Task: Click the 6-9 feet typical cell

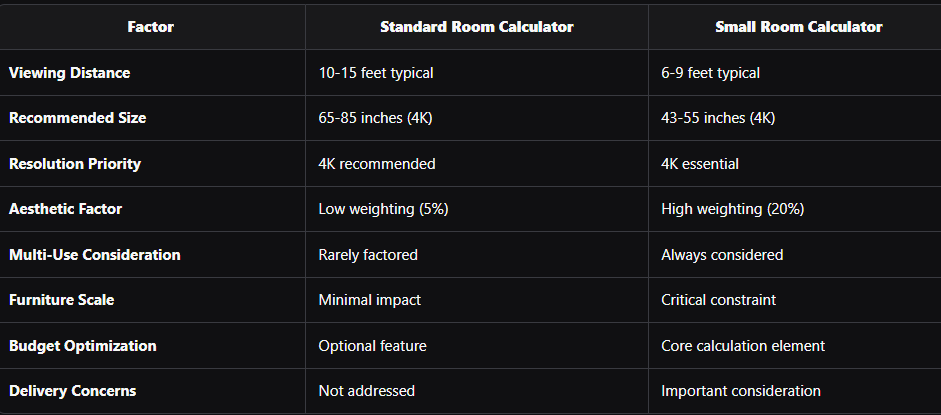Action: click(x=711, y=73)
